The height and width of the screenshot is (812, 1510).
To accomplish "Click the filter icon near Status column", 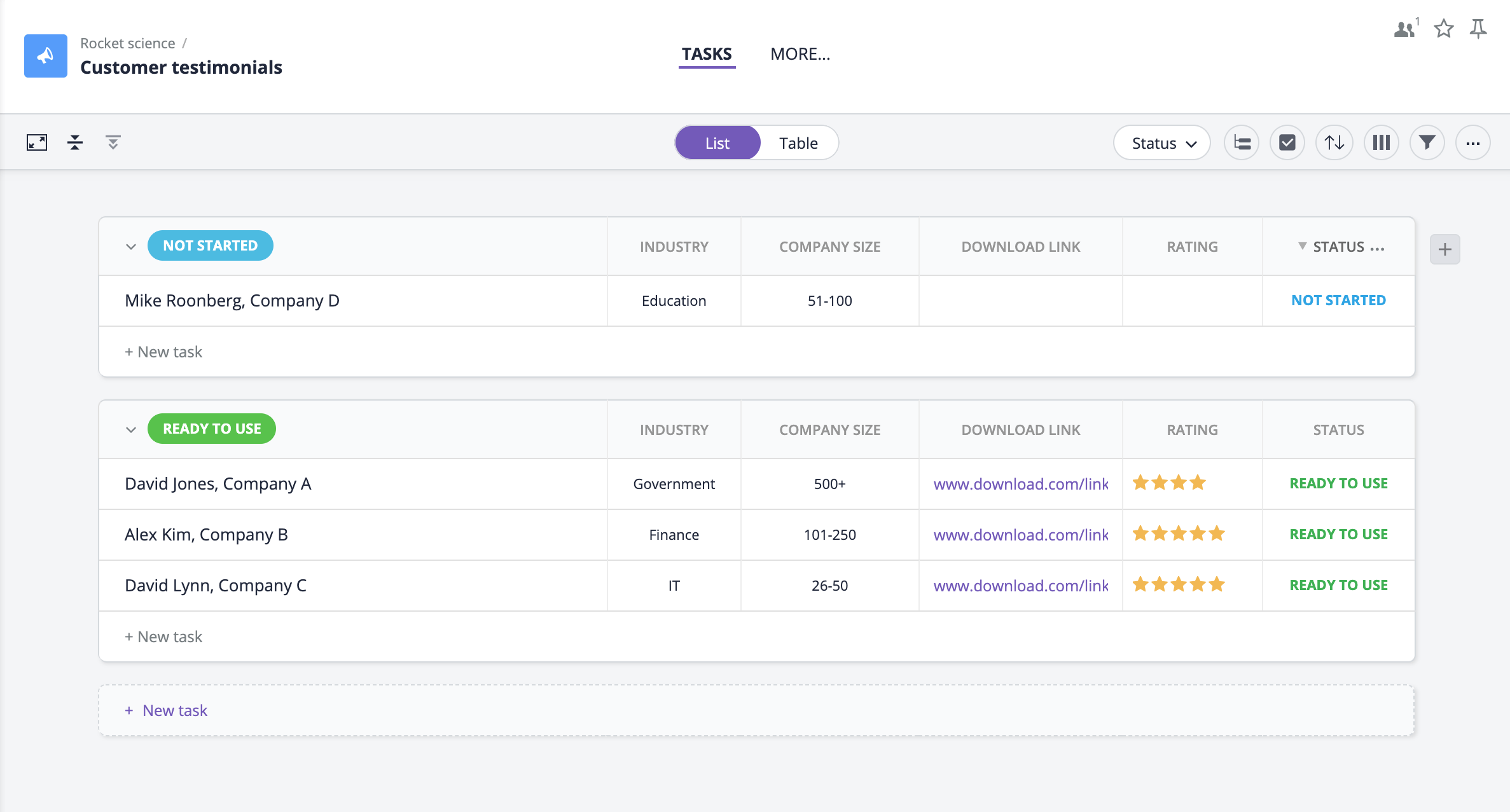I will coord(1300,246).
